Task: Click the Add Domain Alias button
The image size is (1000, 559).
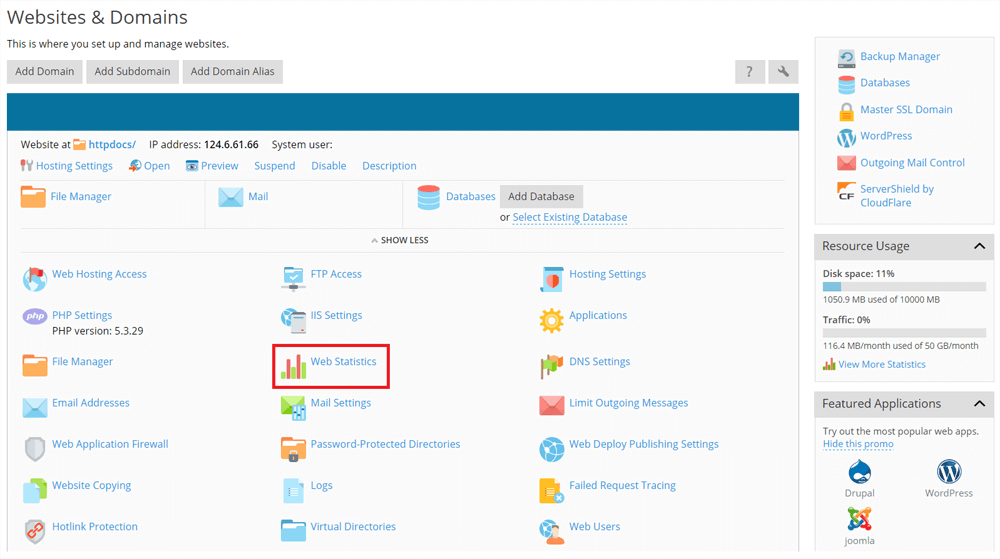Action: (x=233, y=71)
